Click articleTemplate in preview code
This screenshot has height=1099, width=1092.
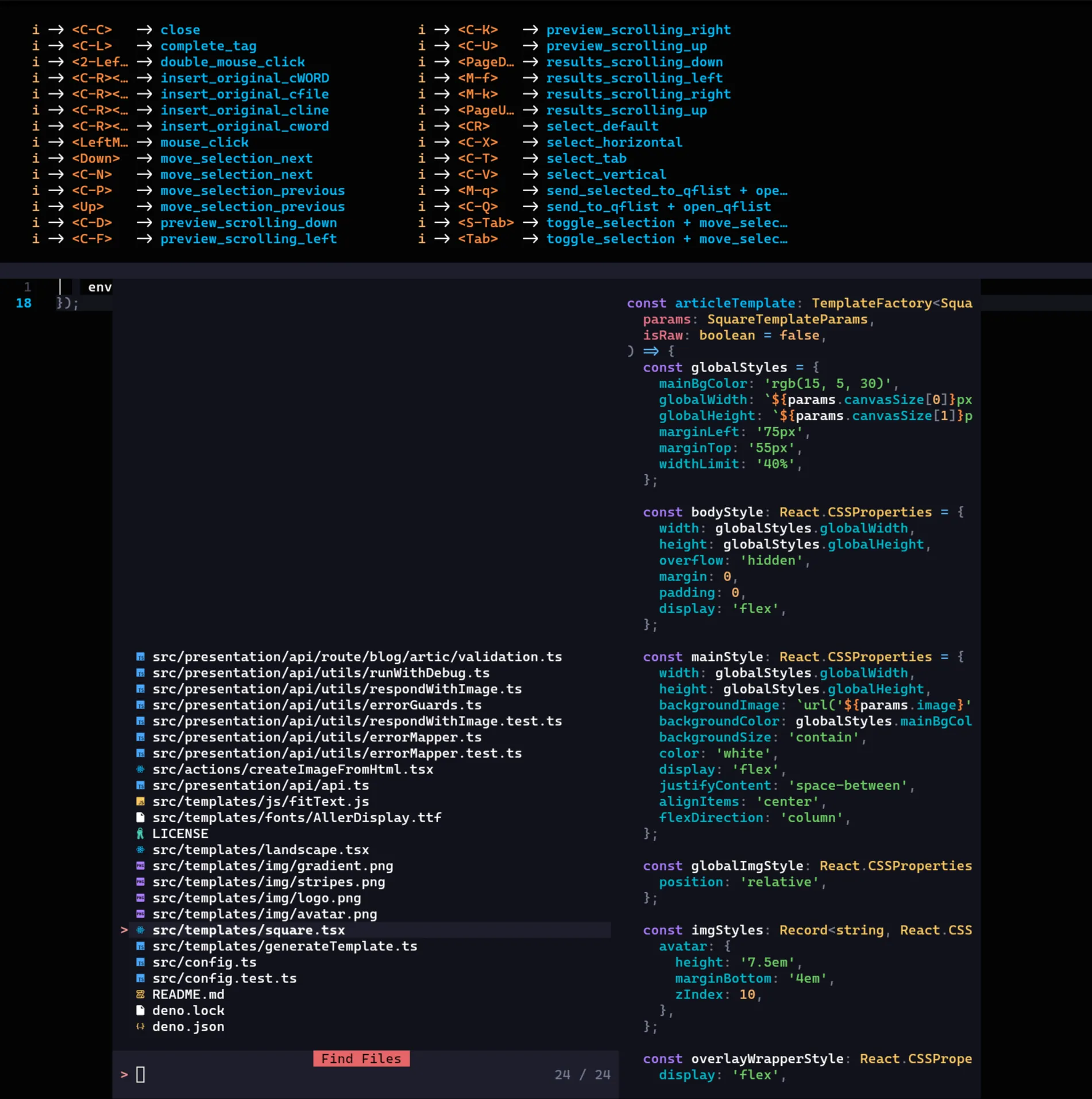(735, 303)
